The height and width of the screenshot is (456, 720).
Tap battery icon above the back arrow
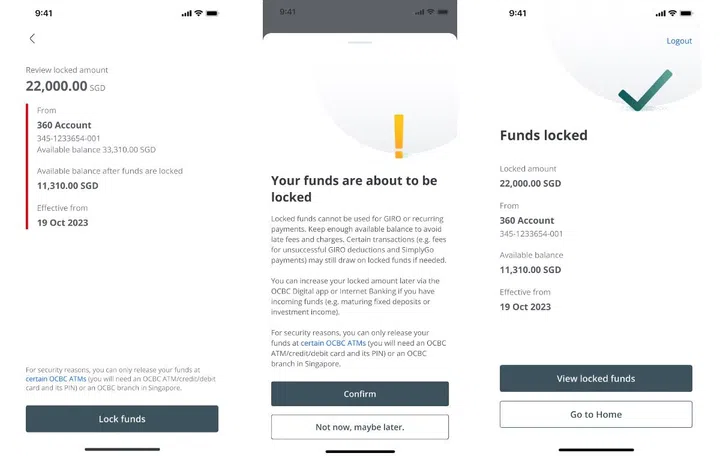pos(212,13)
